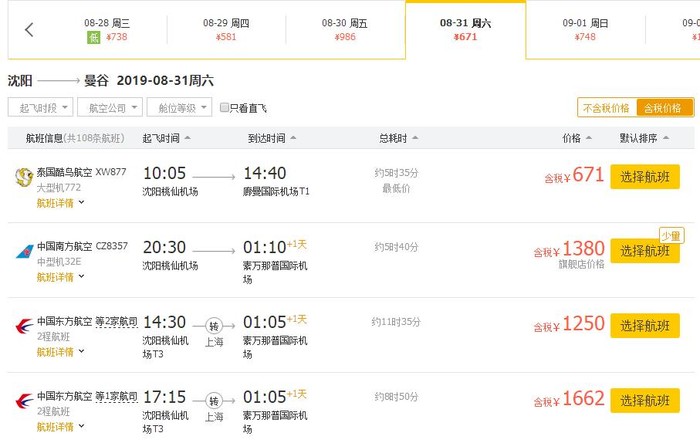The image size is (700, 443).
Task: Click the previous dates left arrow
Action: click(x=29, y=30)
